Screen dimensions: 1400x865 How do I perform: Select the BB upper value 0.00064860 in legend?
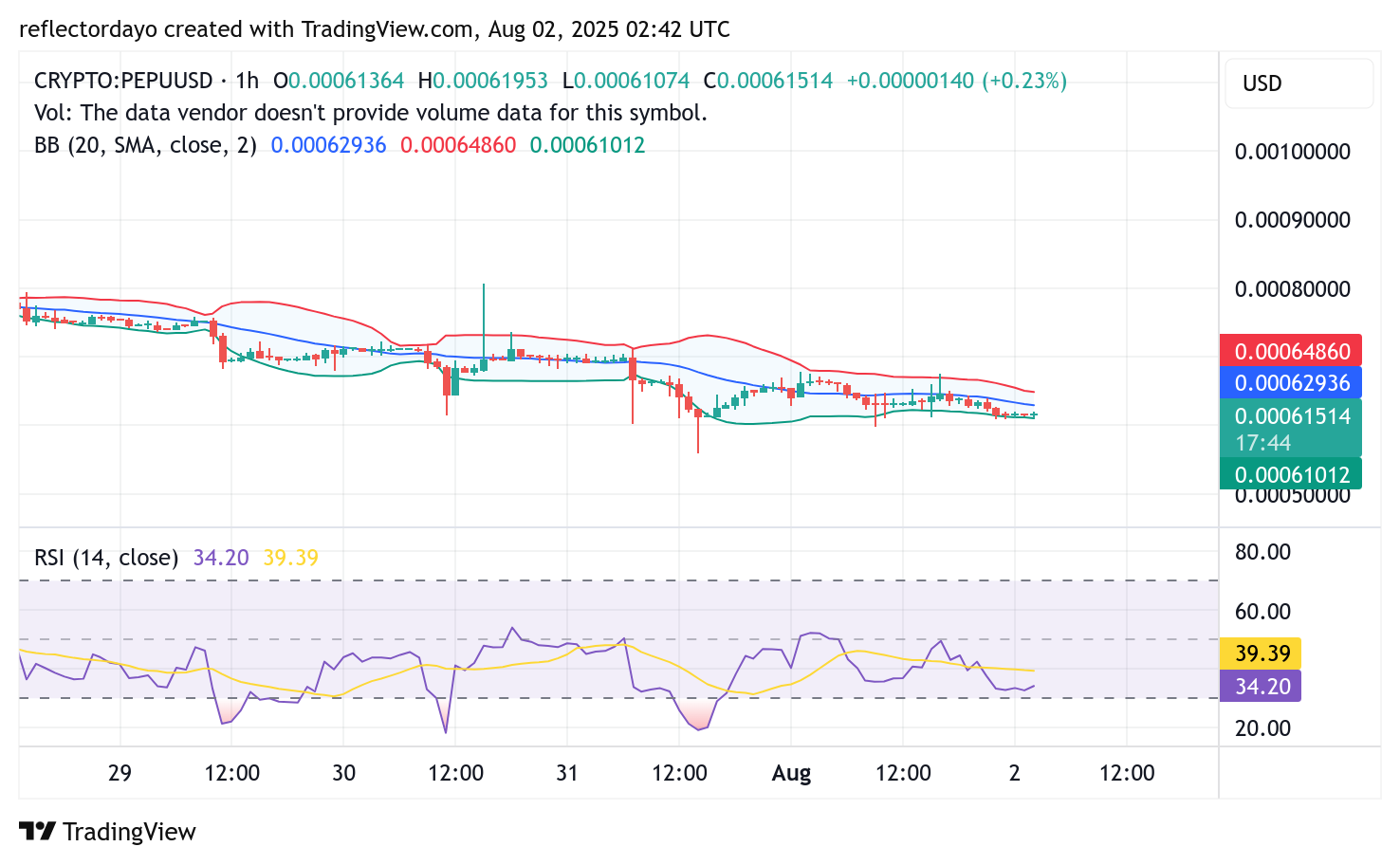[x=458, y=145]
